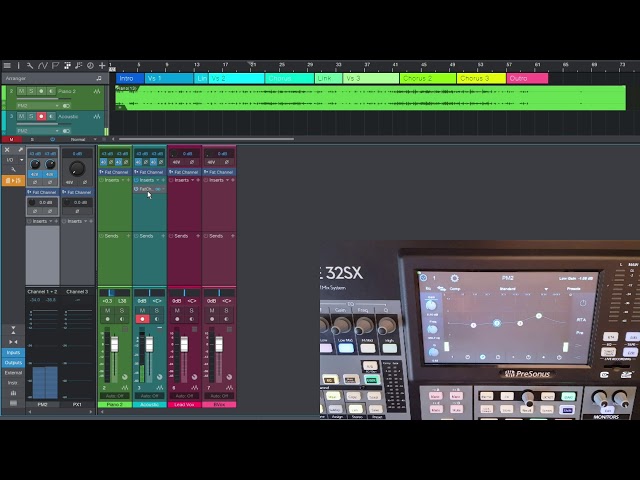Click Auto: Off on the Acoustic channel
Viewport: 640px width, 480px height.
[149, 396]
